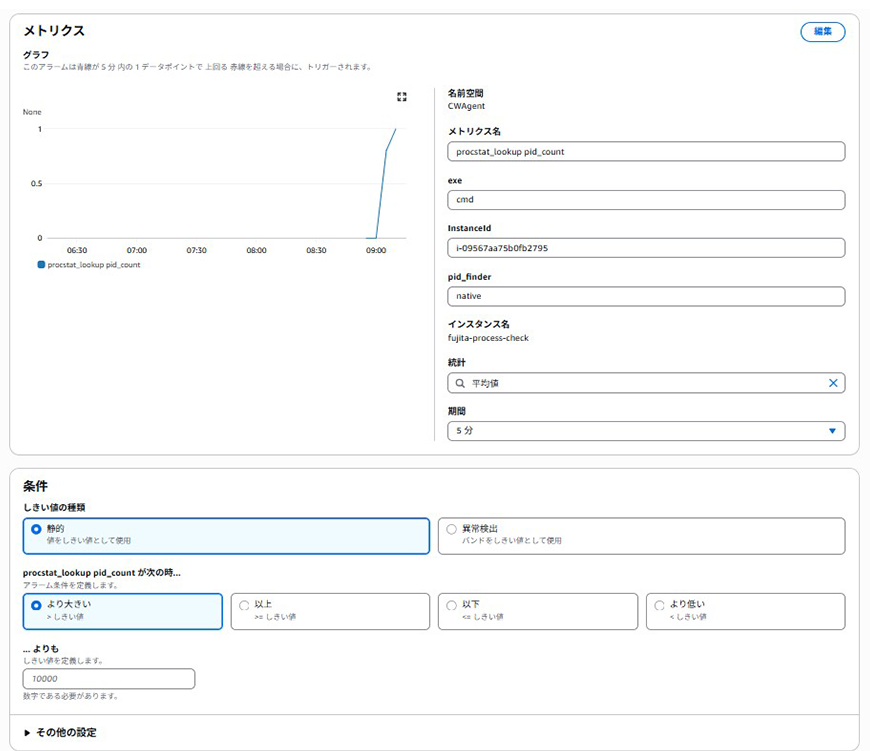Click the pid_finder field containing native
The image size is (870, 751).
pos(646,296)
